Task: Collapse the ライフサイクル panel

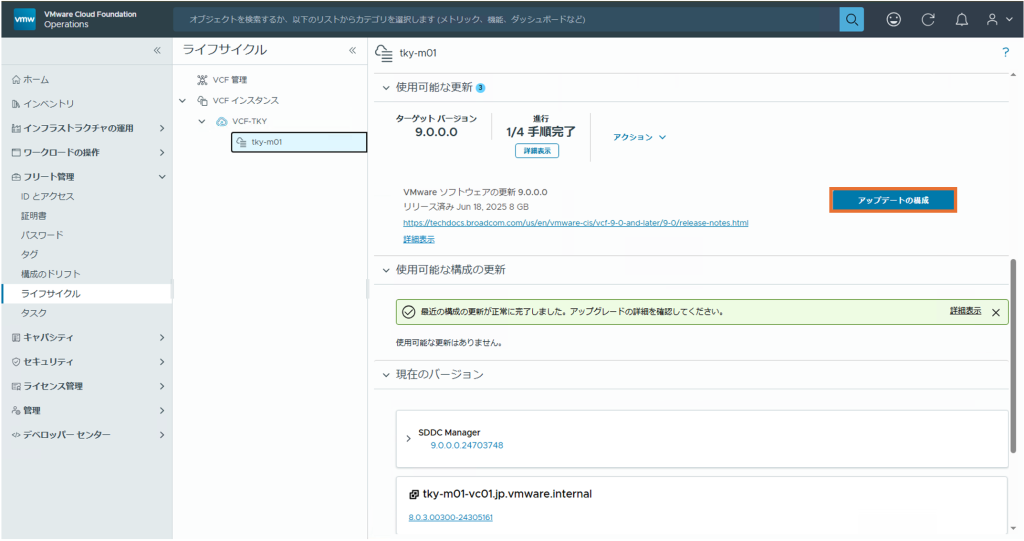Action: [353, 50]
